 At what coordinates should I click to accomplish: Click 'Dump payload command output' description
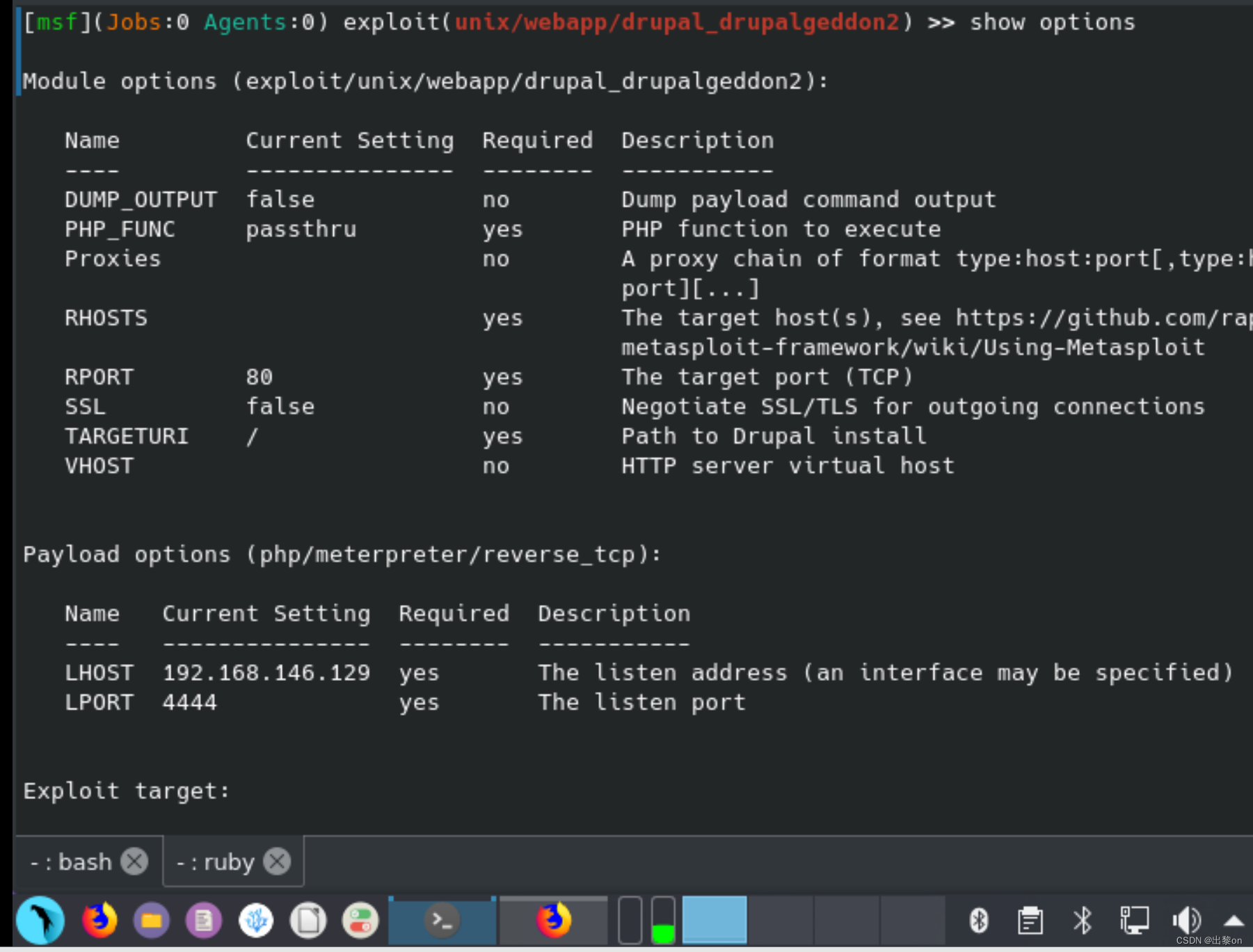coord(809,200)
